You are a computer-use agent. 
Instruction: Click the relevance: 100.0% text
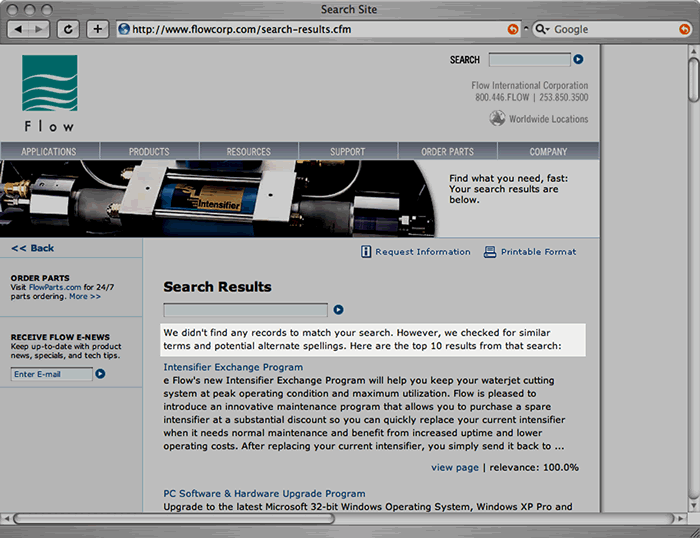(534, 467)
